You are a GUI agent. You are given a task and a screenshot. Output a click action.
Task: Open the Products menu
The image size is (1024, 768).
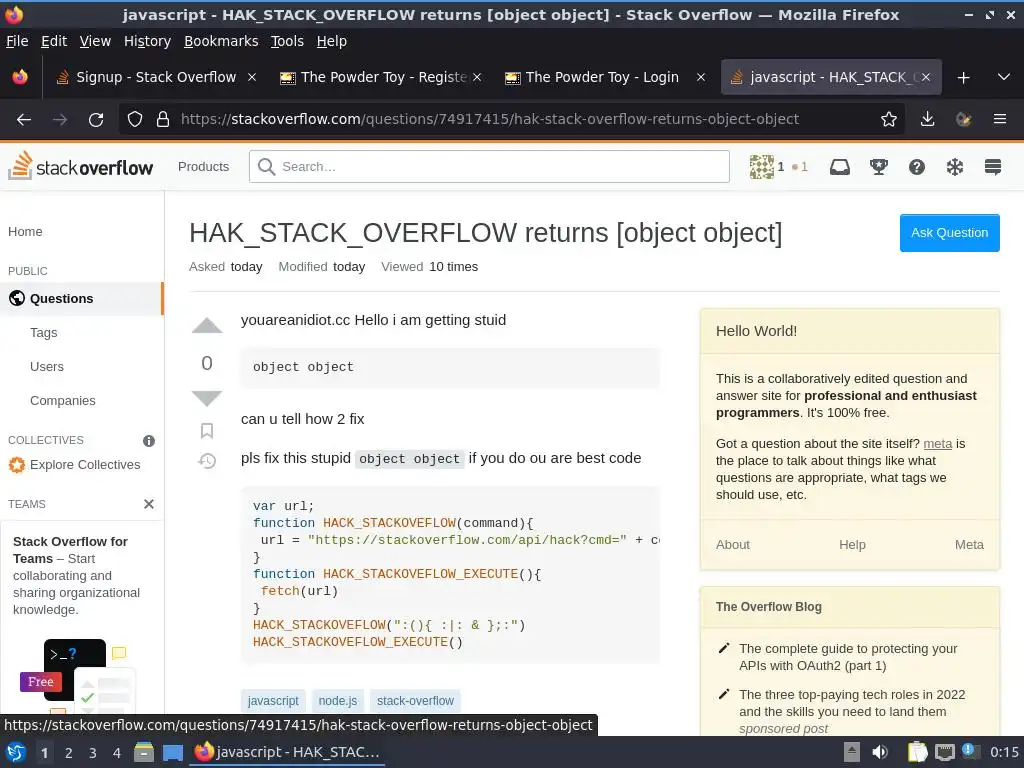(203, 167)
